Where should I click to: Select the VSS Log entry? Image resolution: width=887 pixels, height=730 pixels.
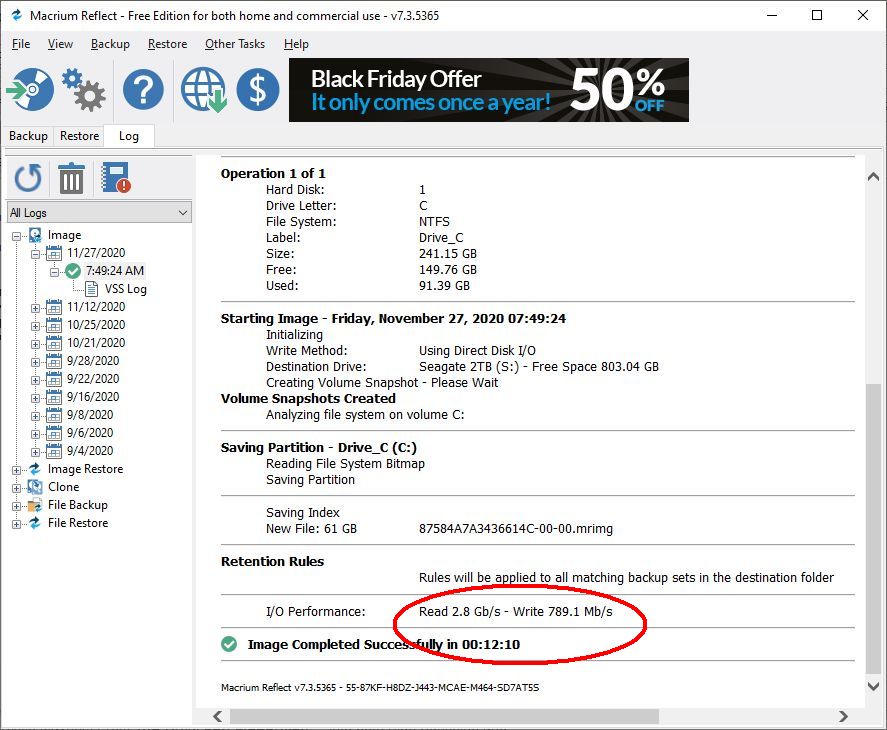pyautogui.click(x=125, y=289)
